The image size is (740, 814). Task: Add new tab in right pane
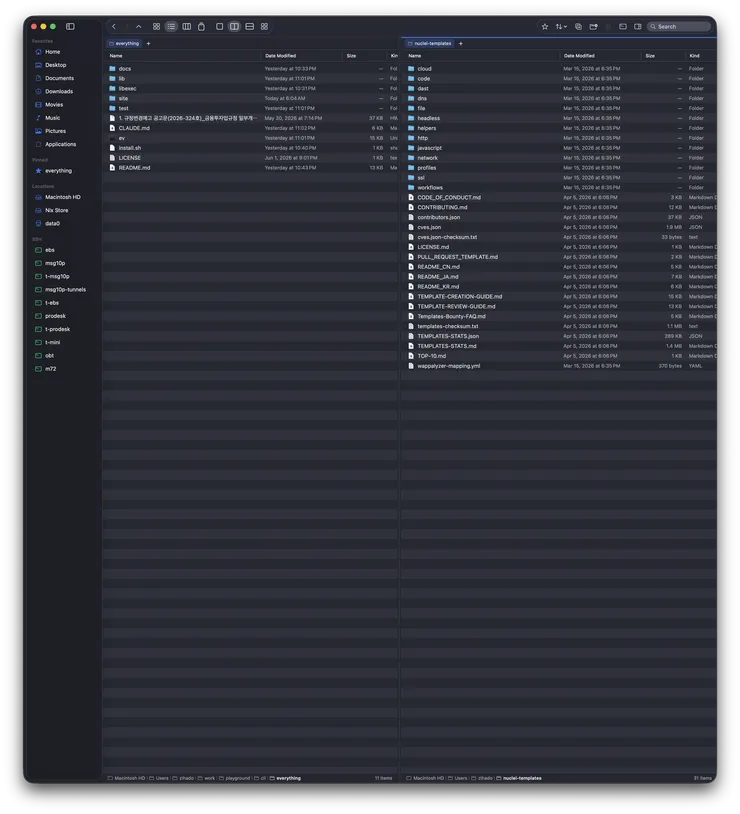(461, 44)
